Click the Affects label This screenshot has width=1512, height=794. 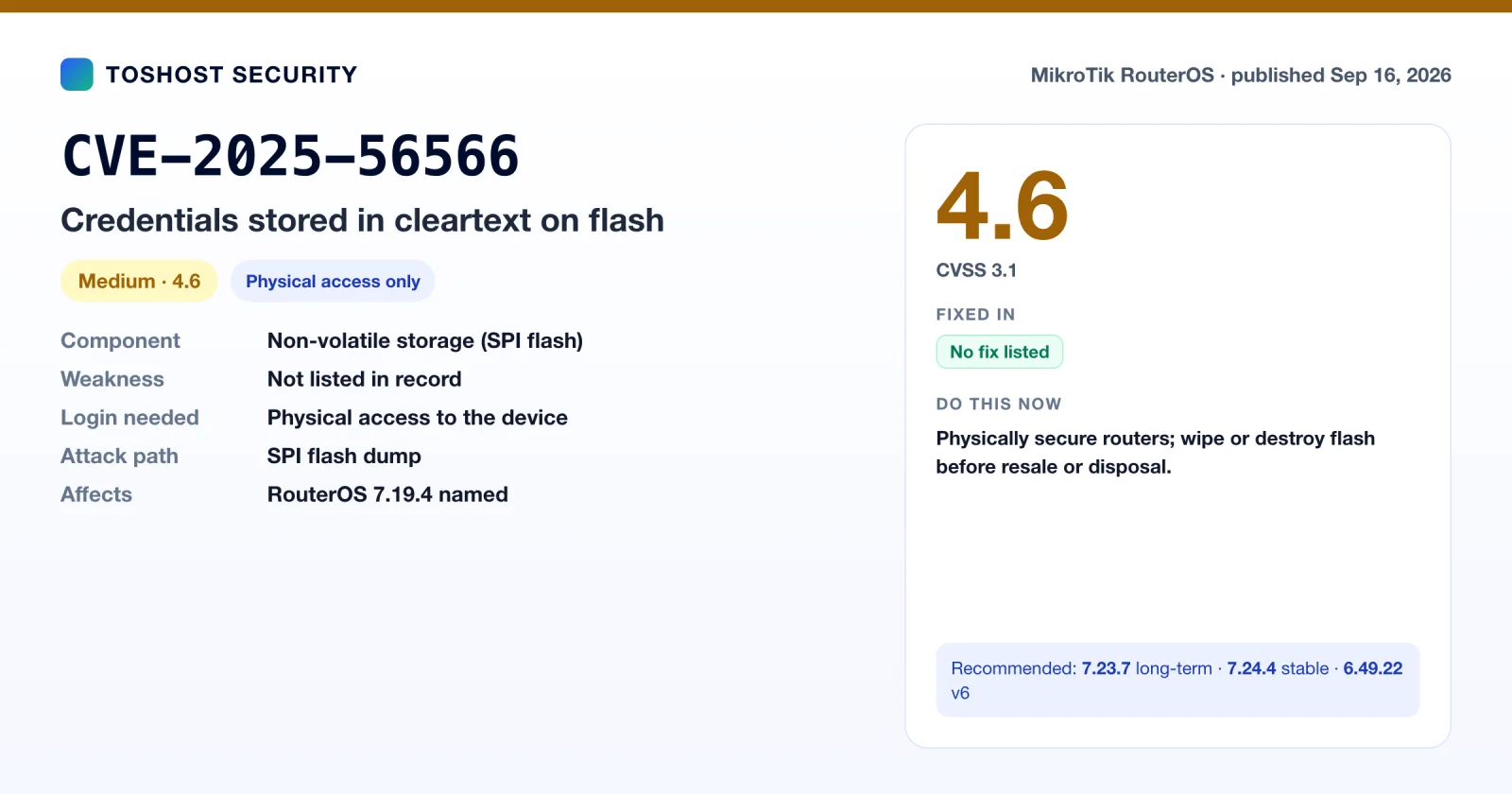[96, 494]
